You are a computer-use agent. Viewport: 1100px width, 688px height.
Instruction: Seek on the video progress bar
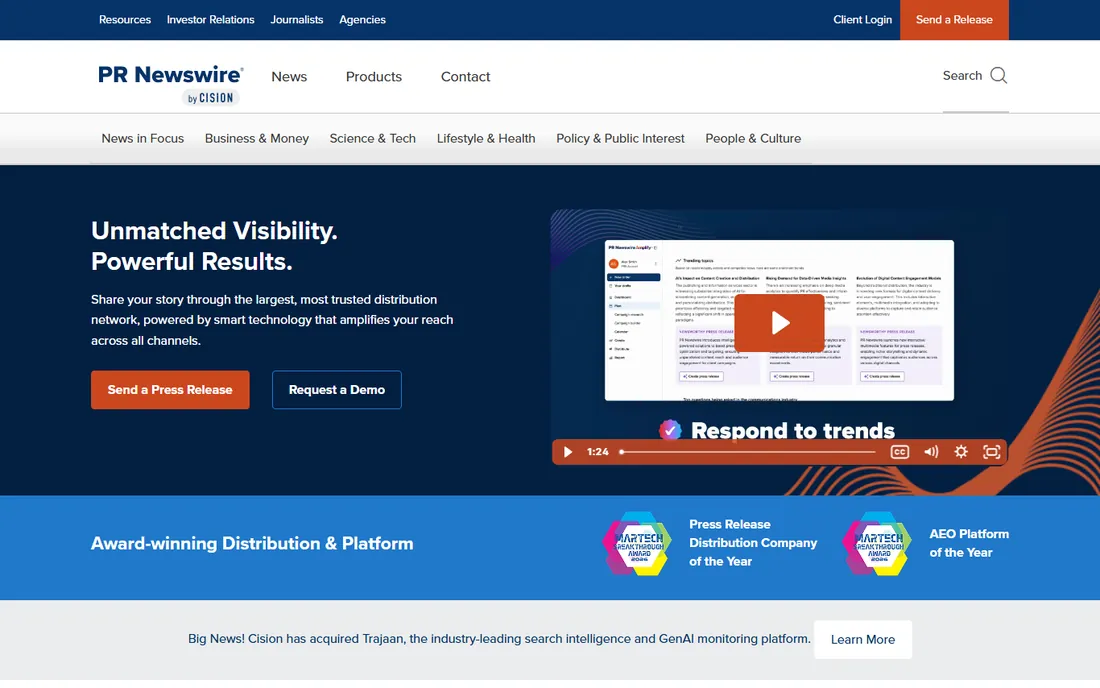pyautogui.click(x=748, y=452)
